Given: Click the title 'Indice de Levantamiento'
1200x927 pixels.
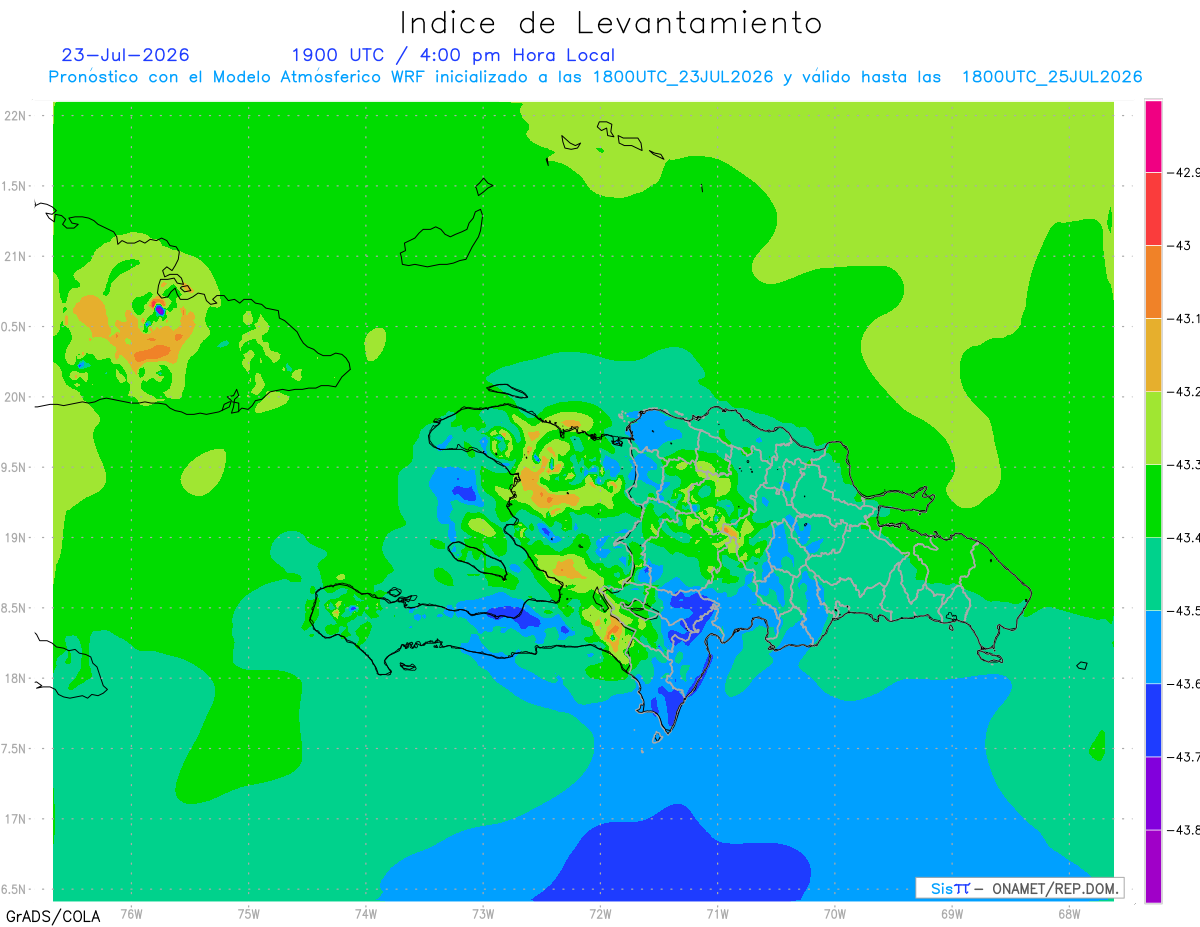Looking at the screenshot, I should pyautogui.click(x=611, y=23).
